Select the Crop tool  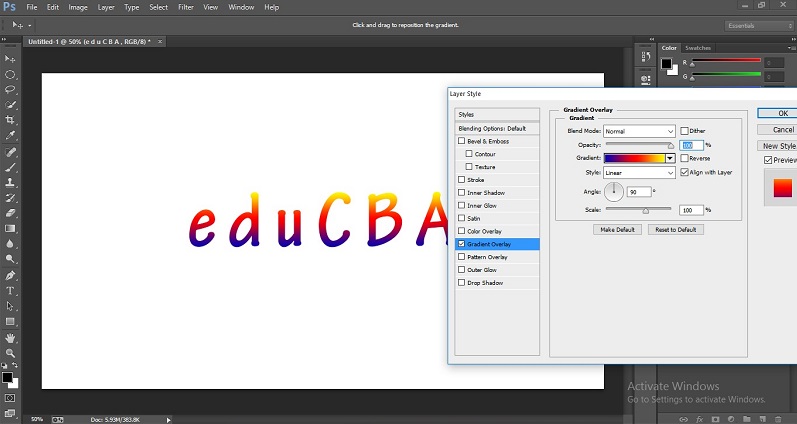tap(10, 120)
